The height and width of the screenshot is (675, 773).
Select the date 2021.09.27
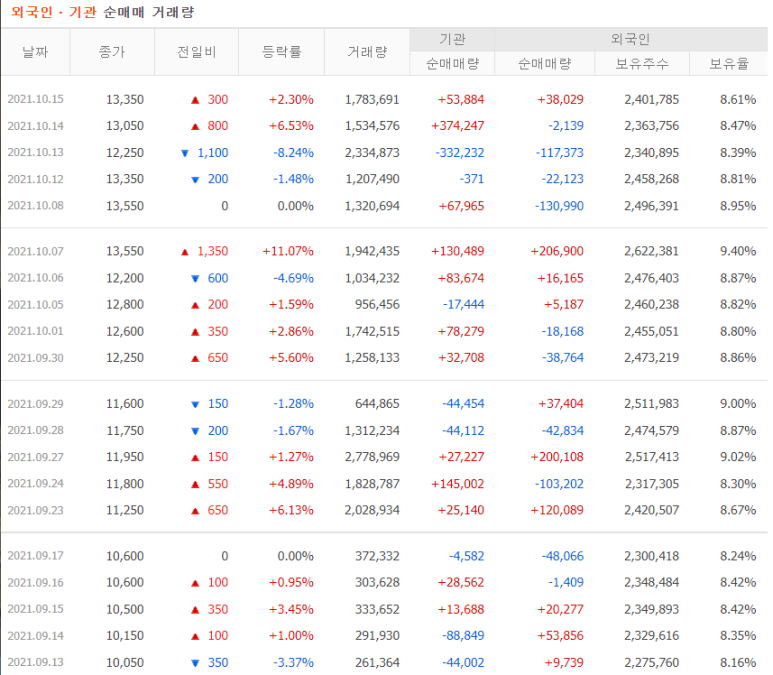point(35,457)
